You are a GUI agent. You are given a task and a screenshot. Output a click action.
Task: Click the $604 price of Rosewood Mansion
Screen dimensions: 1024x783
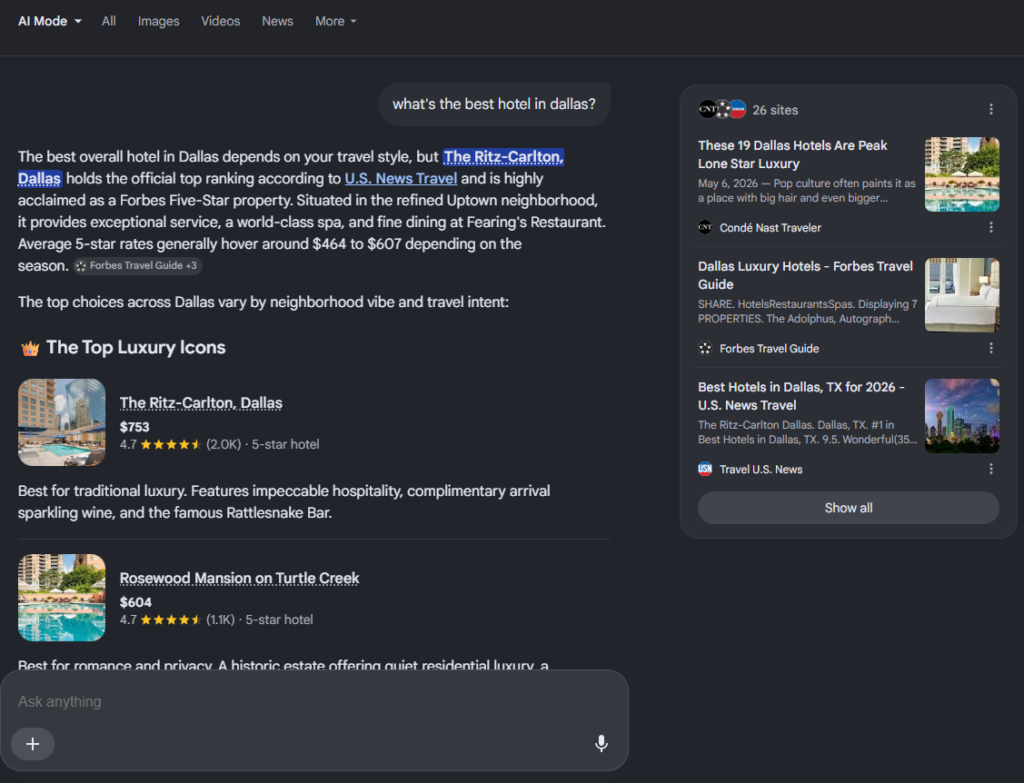point(136,602)
